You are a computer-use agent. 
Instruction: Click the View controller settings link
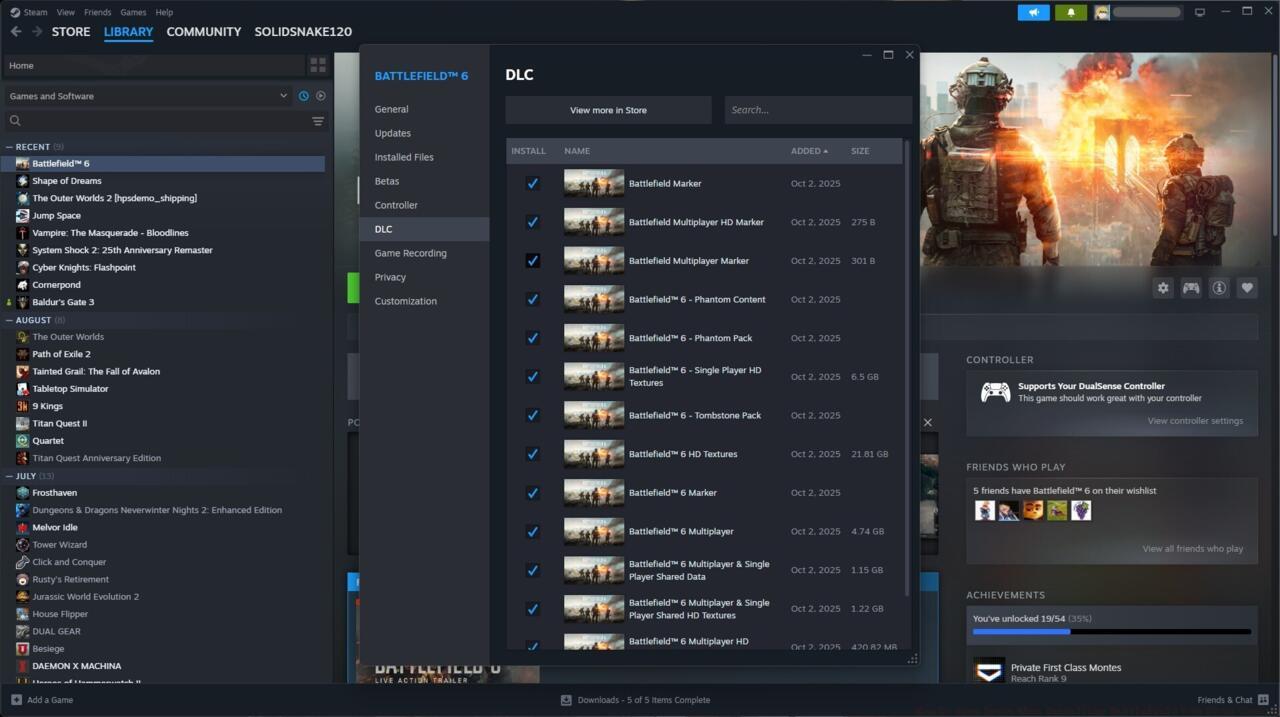click(x=1194, y=420)
